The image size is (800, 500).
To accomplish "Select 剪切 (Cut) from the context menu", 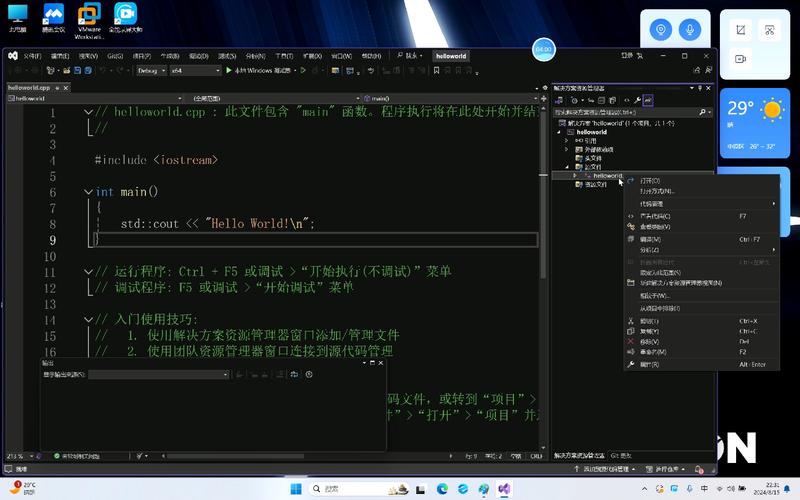I will point(649,321).
